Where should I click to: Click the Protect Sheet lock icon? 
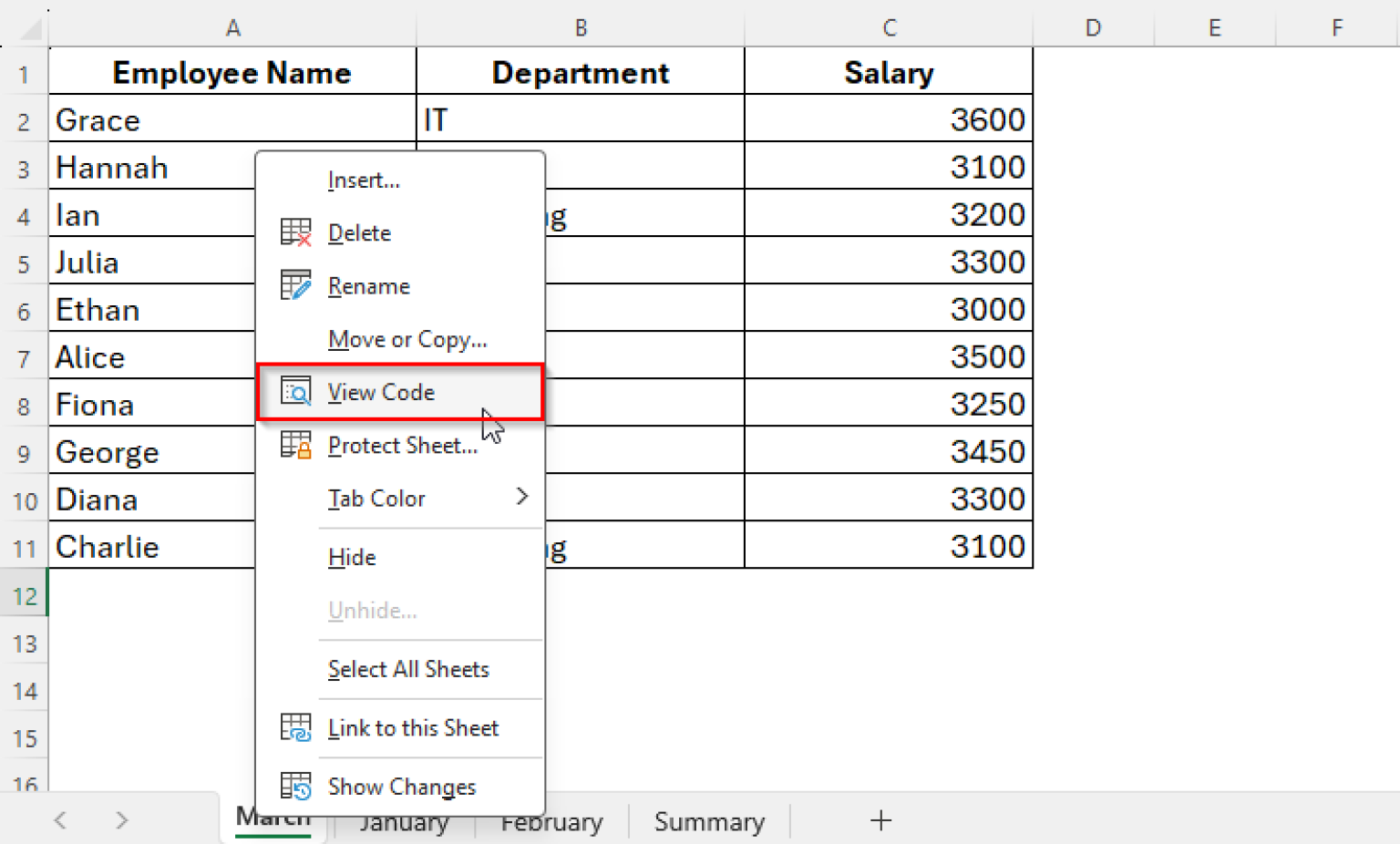click(295, 445)
